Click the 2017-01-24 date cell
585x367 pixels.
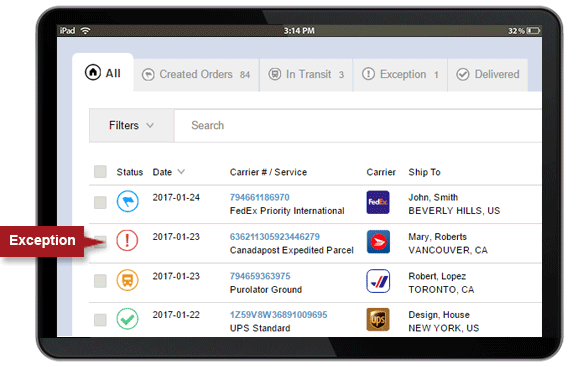click(176, 197)
